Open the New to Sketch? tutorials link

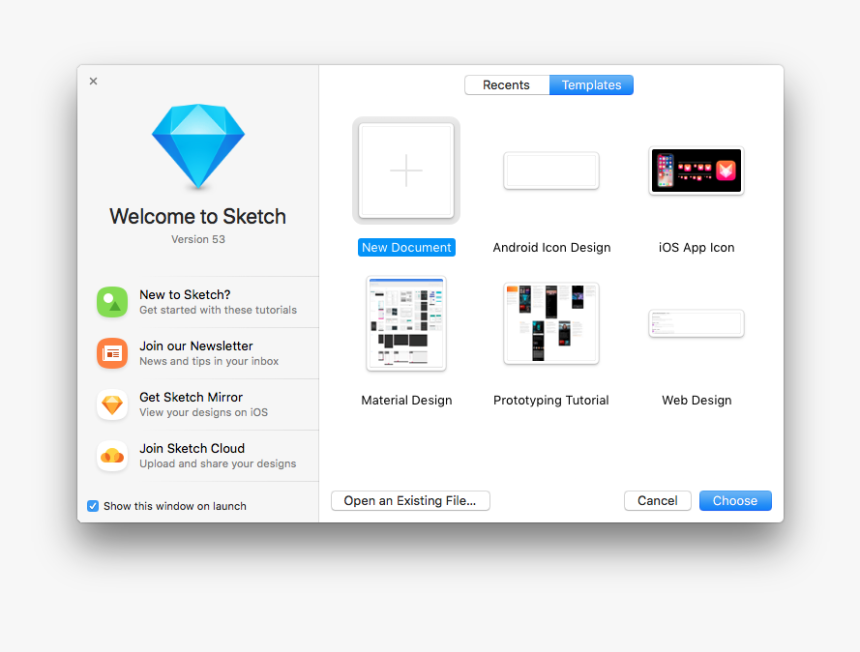pyautogui.click(x=185, y=295)
